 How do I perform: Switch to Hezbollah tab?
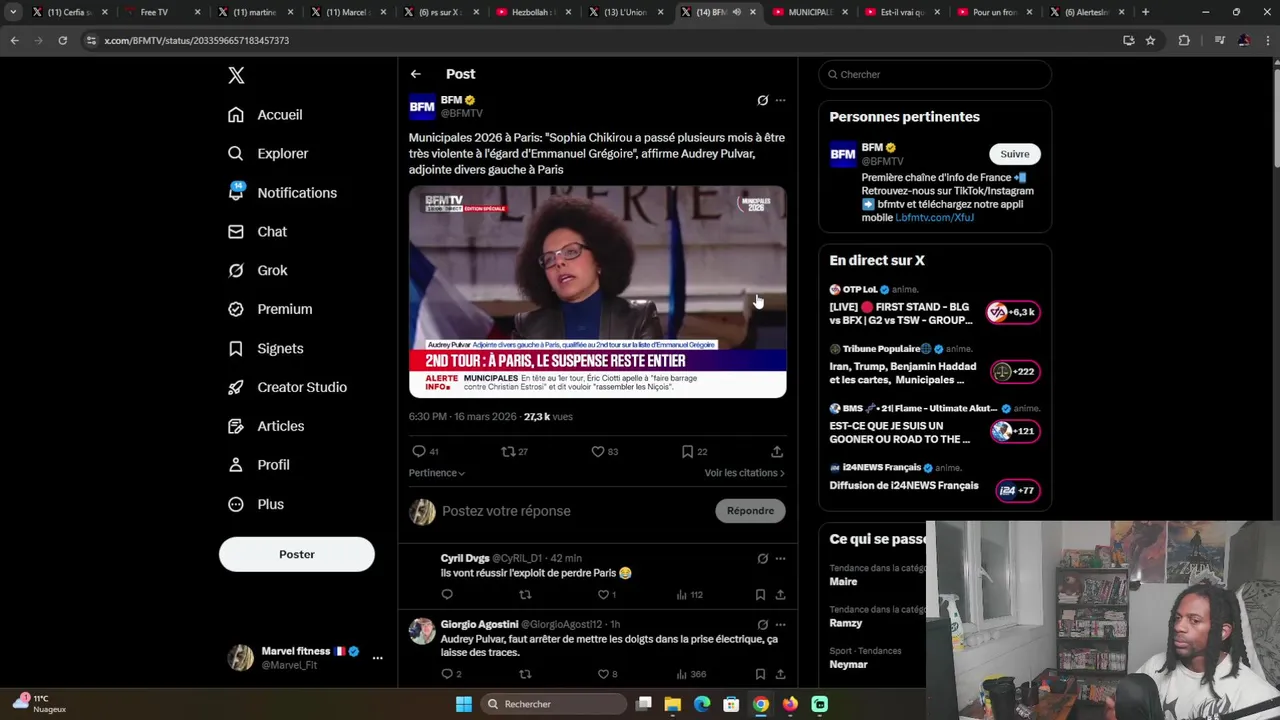533,12
